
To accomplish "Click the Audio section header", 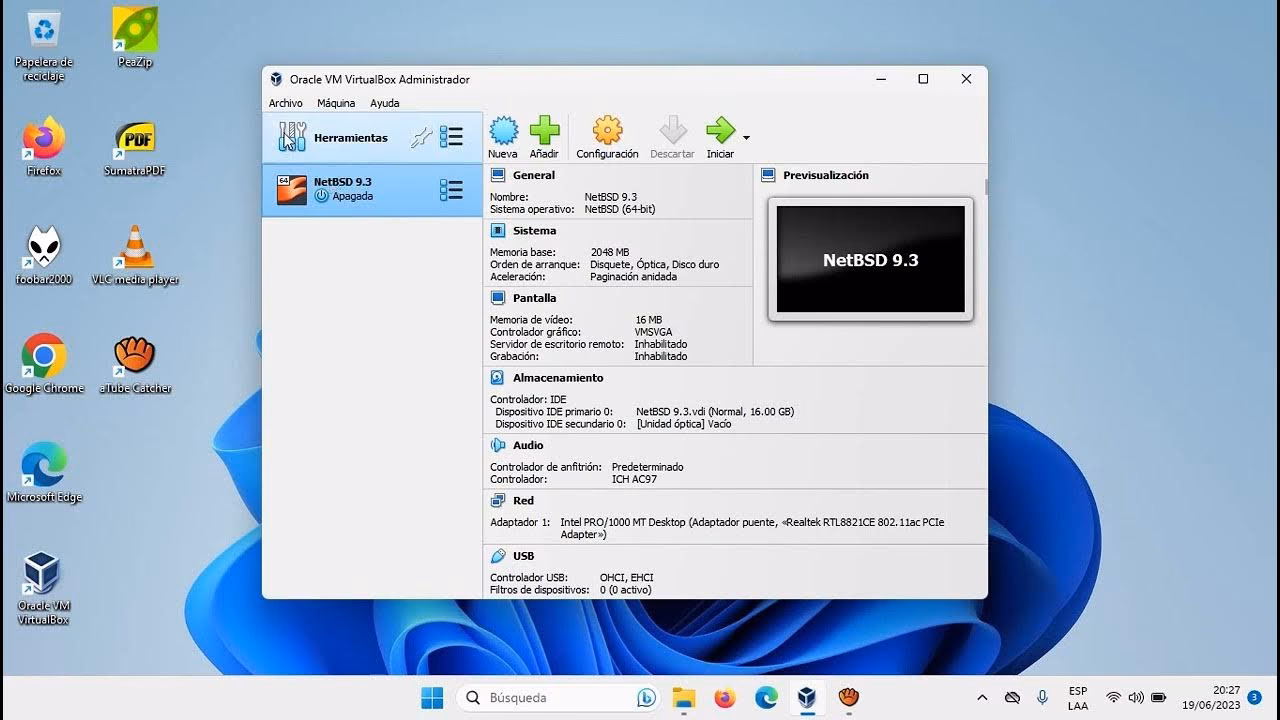I will click(x=528, y=445).
